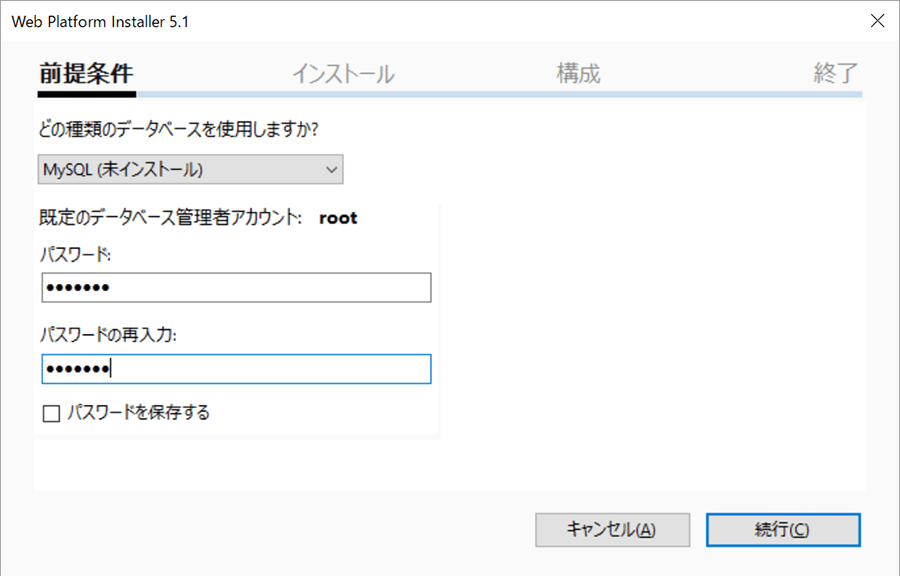900x576 pixels.
Task: Select the 終了 step heading
Action: 836,73
